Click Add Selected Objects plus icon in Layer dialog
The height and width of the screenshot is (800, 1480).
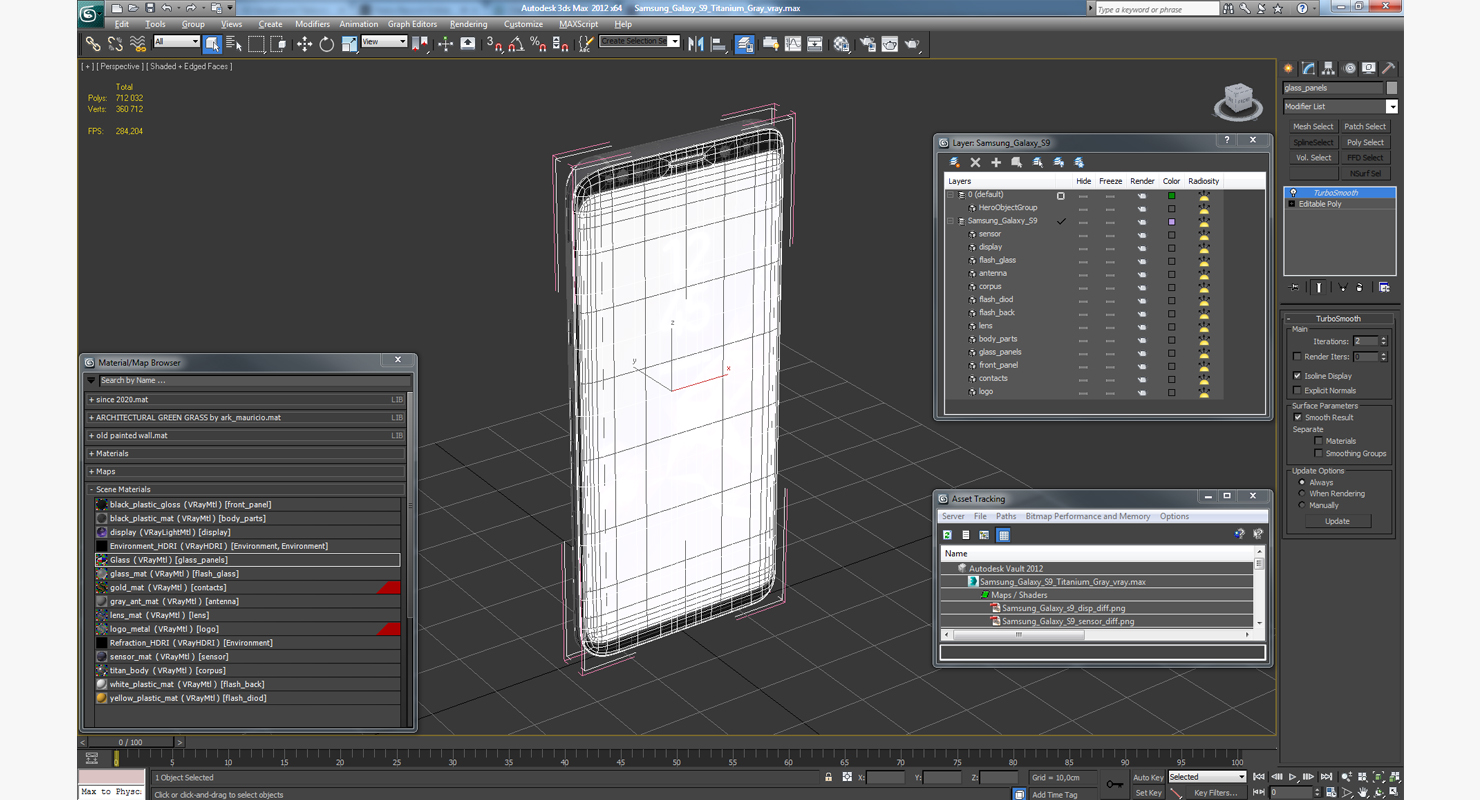pyautogui.click(x=996, y=162)
